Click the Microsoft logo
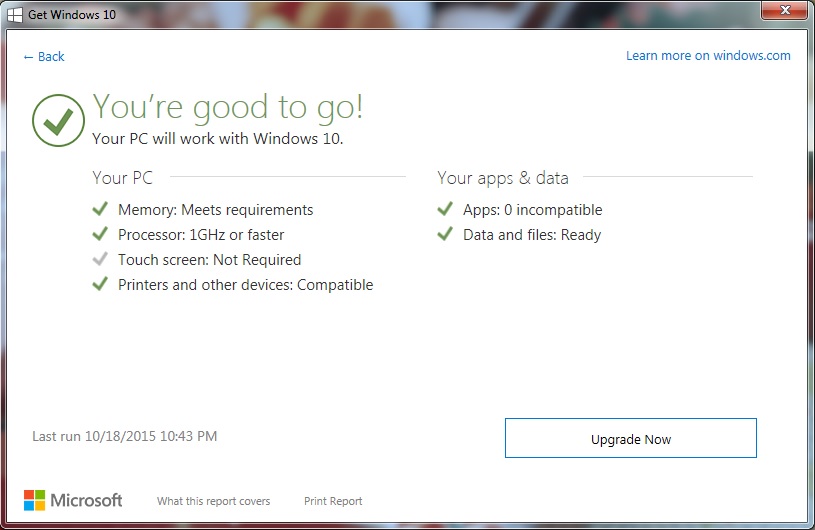Image resolution: width=815 pixels, height=530 pixels. click(73, 500)
